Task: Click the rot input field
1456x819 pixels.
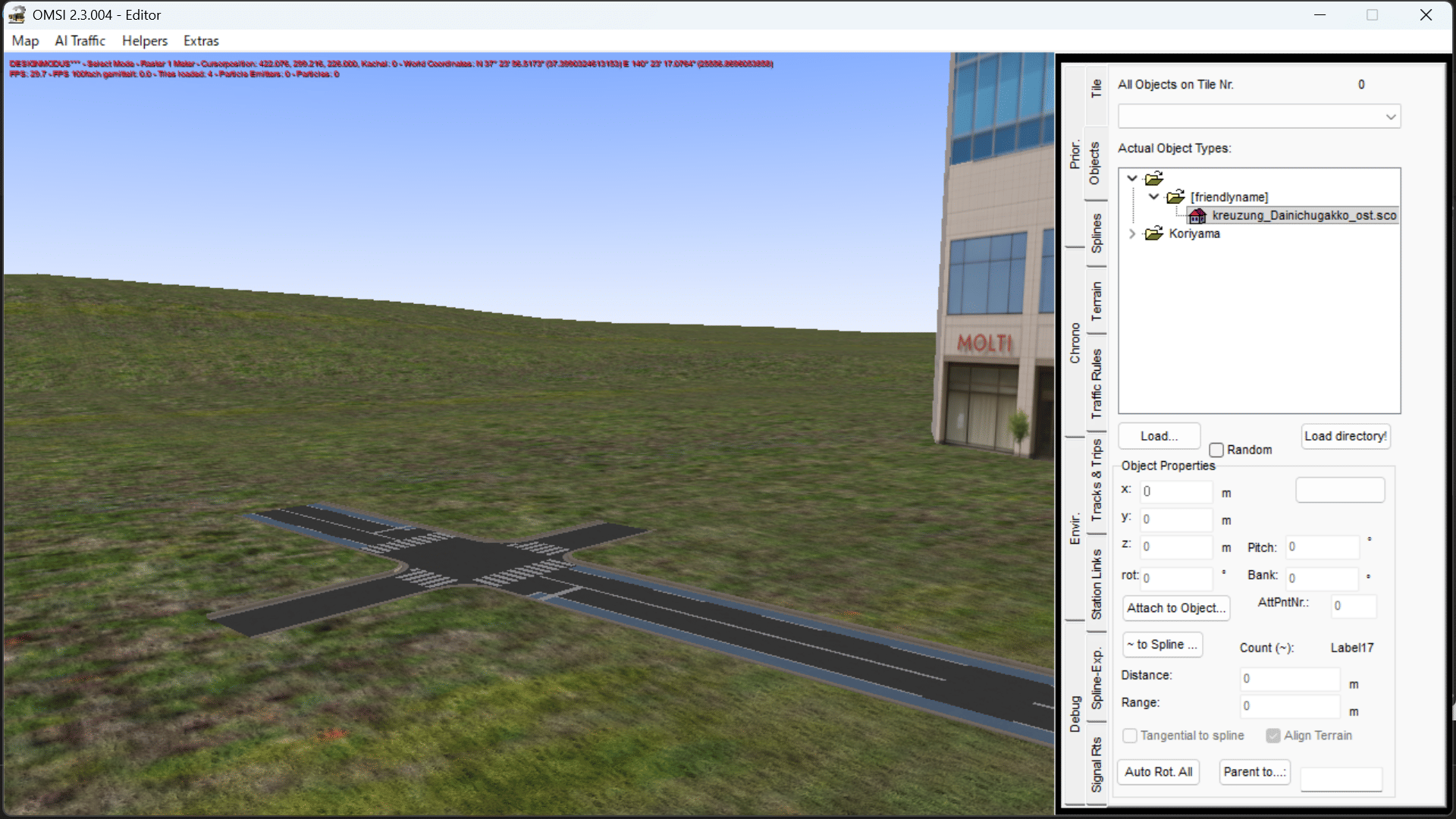Action: (1176, 578)
